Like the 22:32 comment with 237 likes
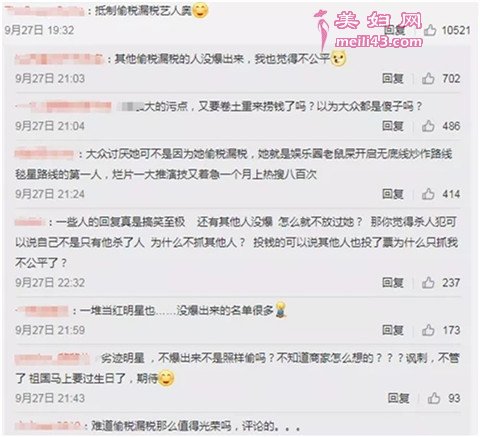 click(428, 283)
